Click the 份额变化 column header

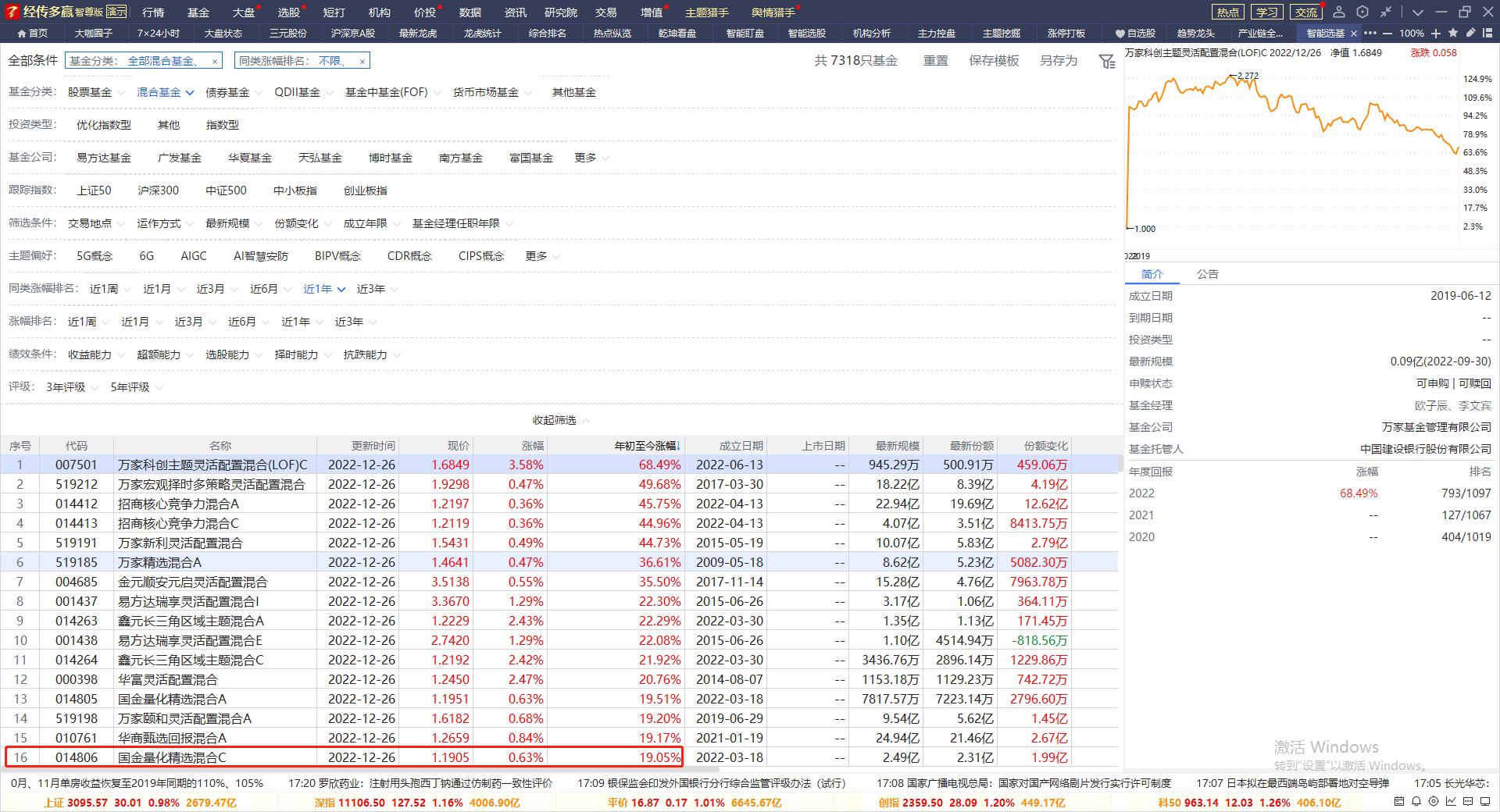point(1045,446)
